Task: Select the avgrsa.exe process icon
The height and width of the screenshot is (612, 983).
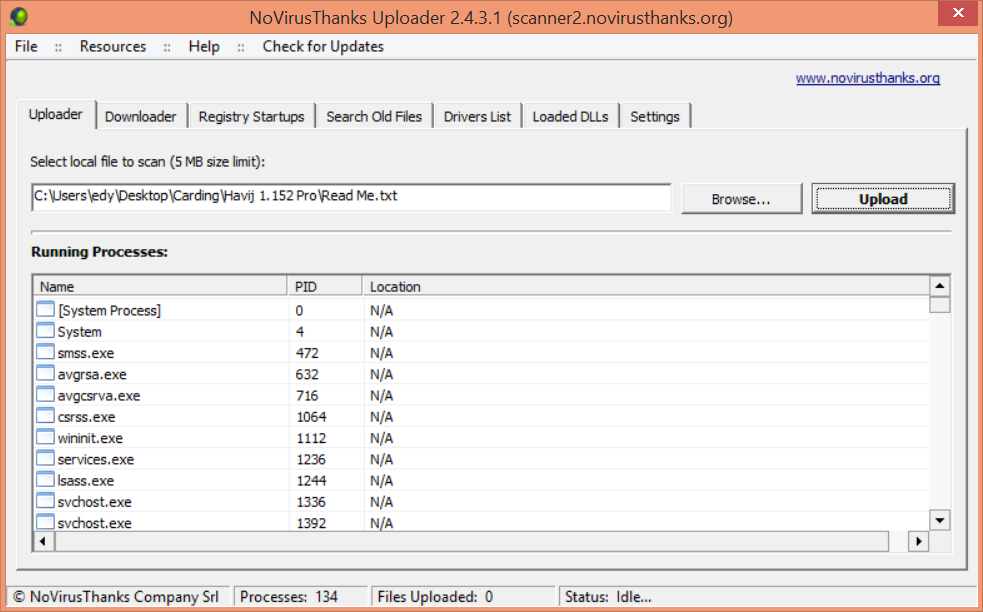Action: pos(45,373)
